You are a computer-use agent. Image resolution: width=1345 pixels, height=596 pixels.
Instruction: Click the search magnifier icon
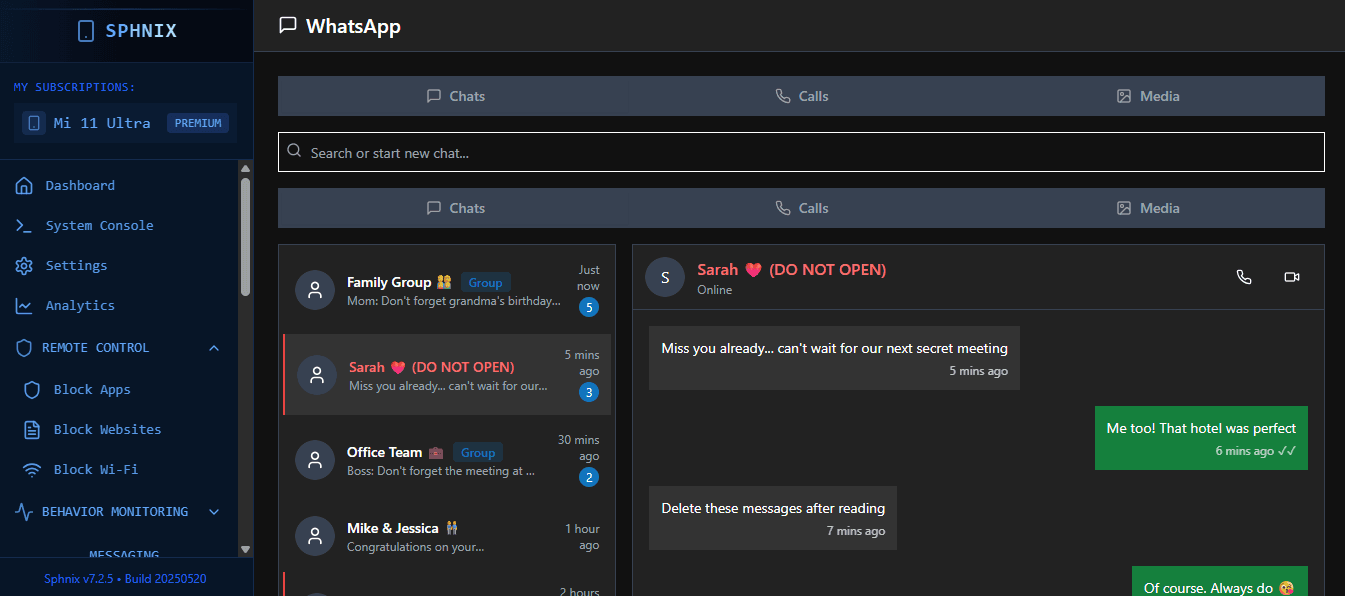tap(294, 151)
